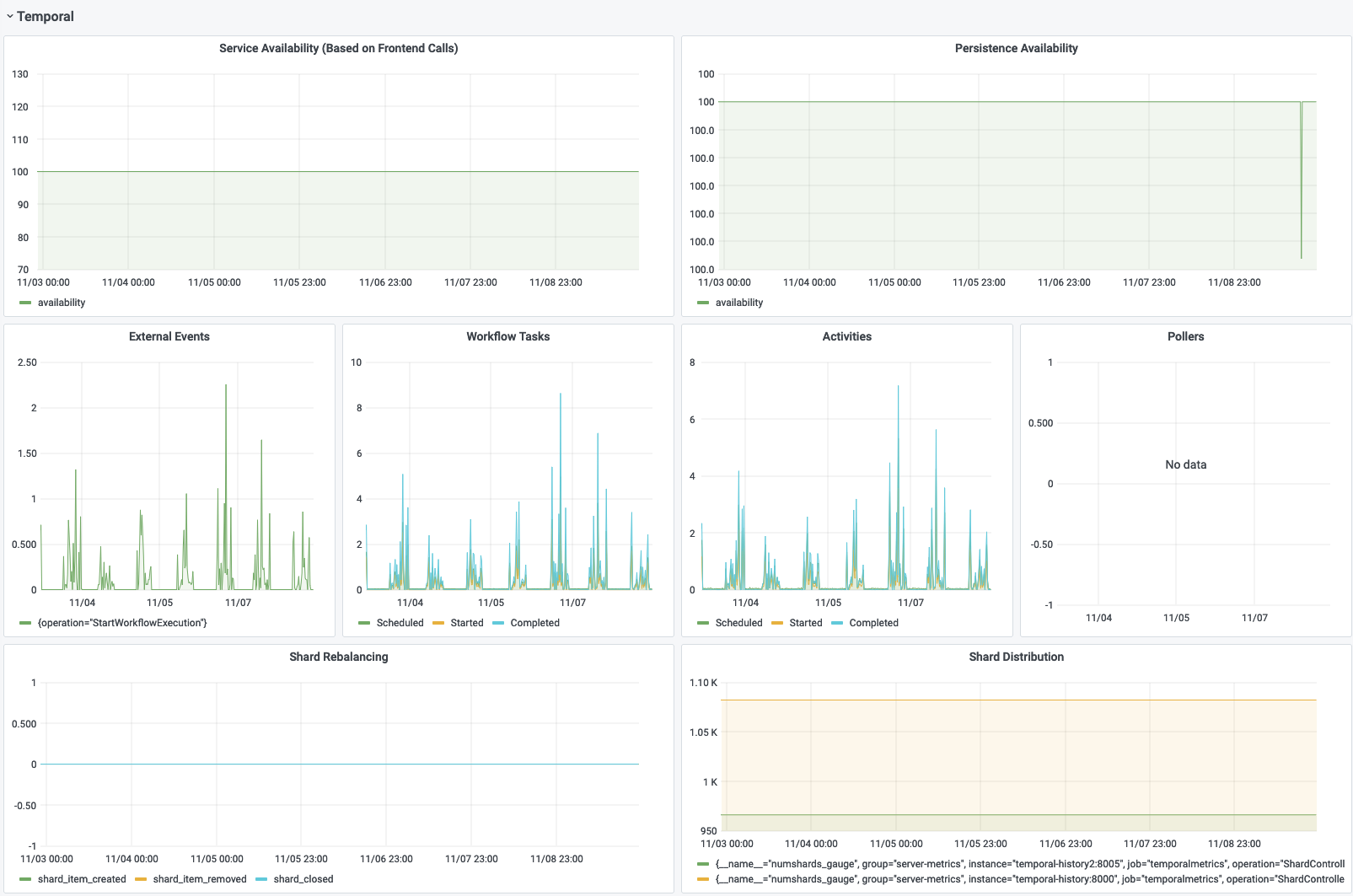Toggle Scheduled series label in Activities legend
1353x896 pixels.
pos(739,623)
